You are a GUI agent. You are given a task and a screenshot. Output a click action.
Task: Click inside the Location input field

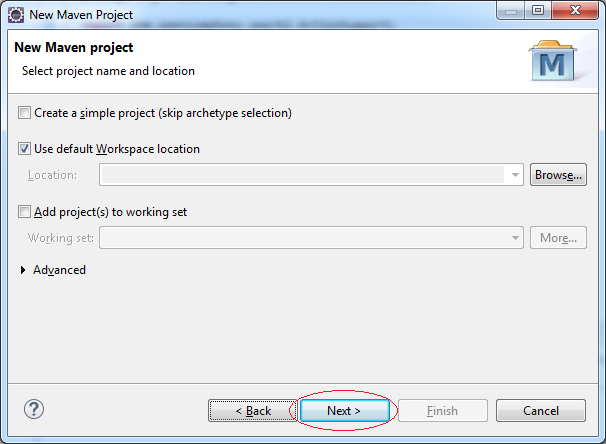[303, 175]
